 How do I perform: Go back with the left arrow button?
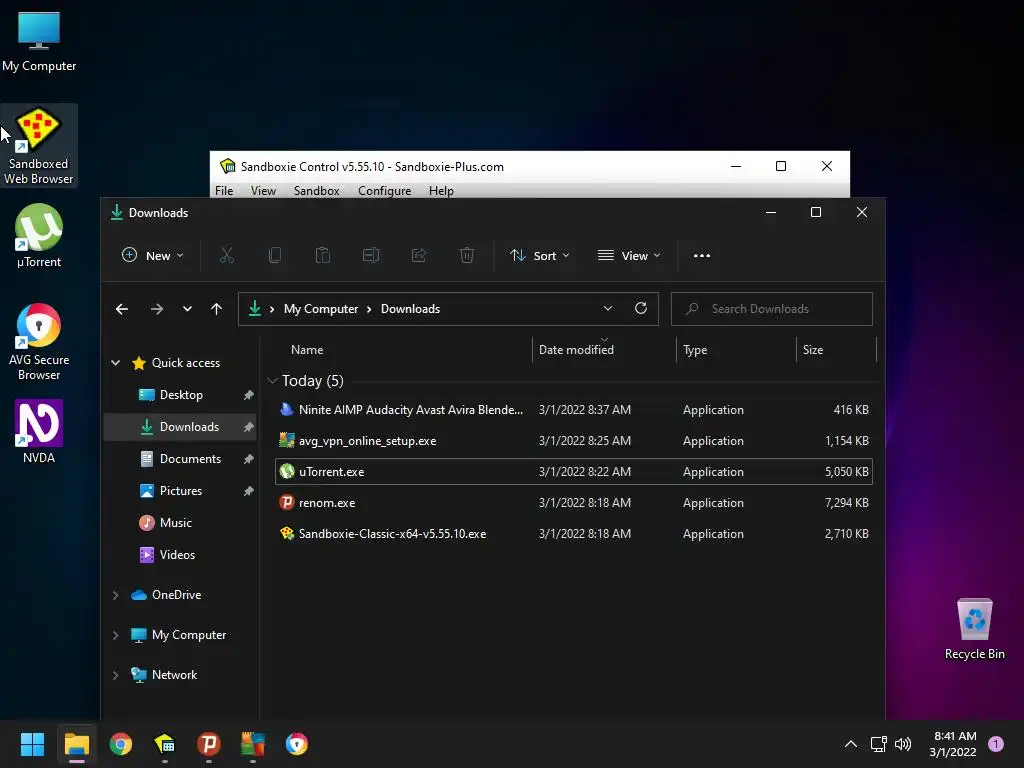pyautogui.click(x=122, y=309)
